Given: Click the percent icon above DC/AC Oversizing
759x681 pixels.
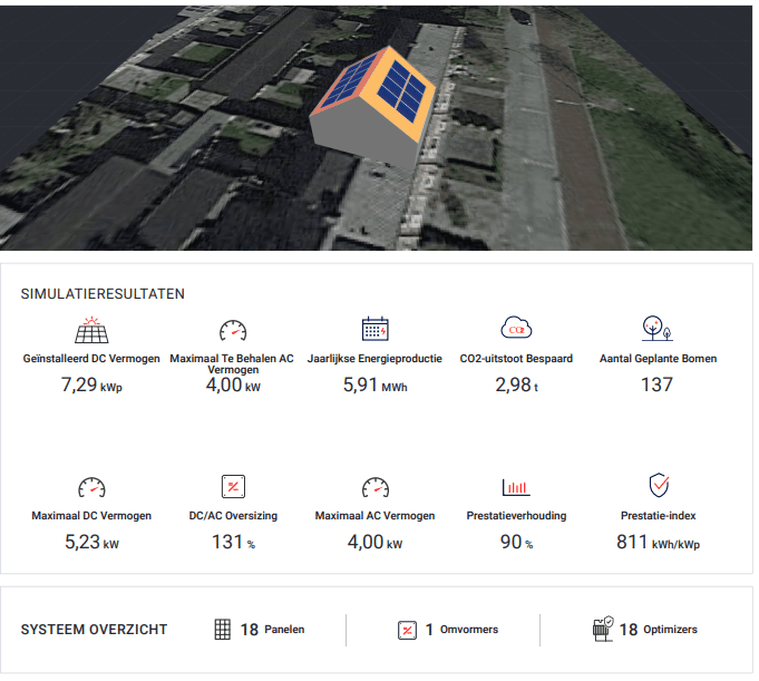Looking at the screenshot, I should coord(233,486).
